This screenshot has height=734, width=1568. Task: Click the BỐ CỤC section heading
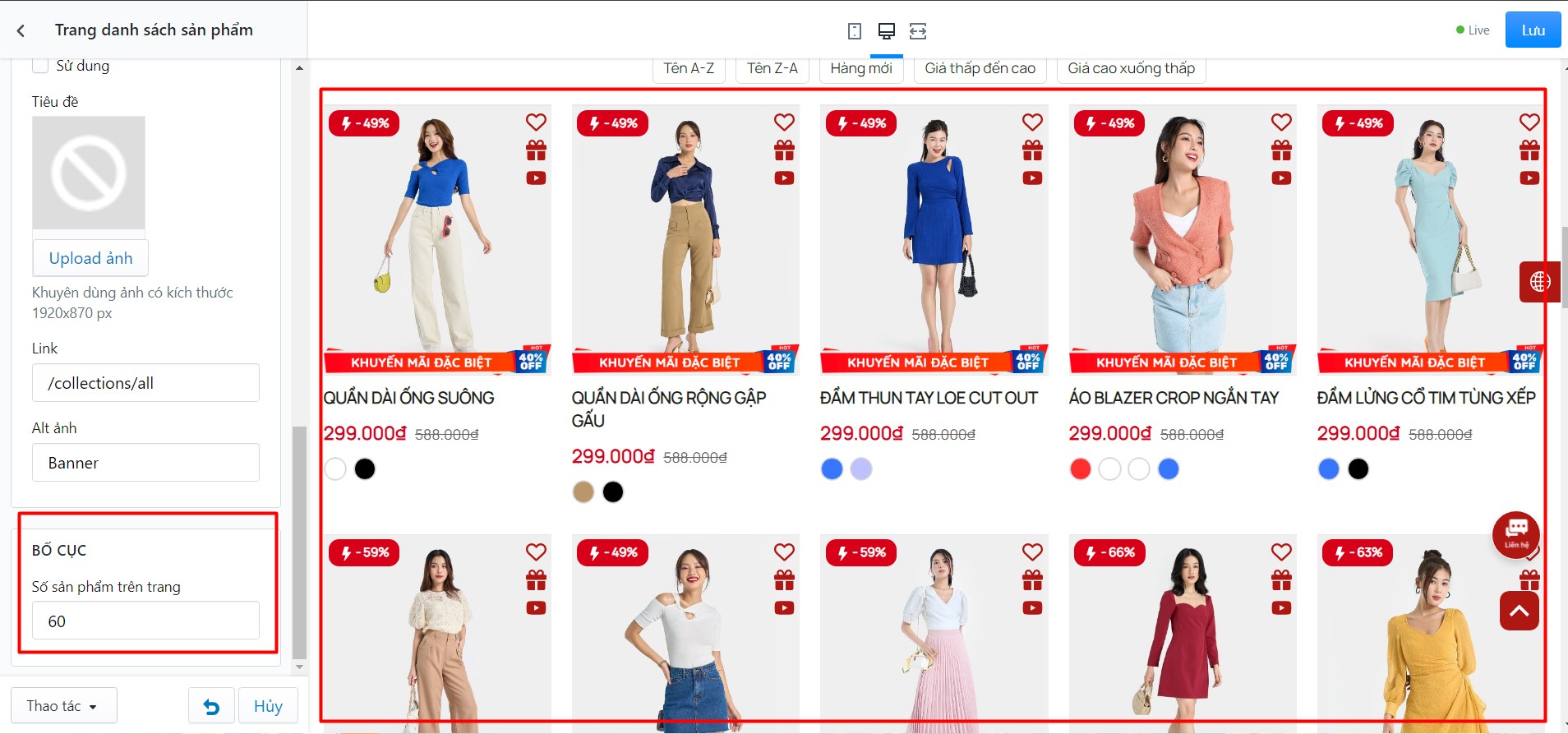click(x=59, y=551)
